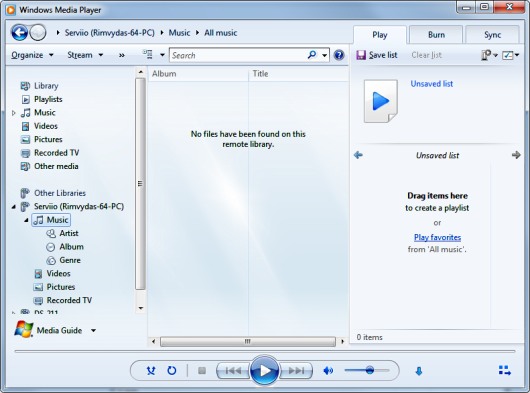Click the Unsaved list title link

point(432,84)
